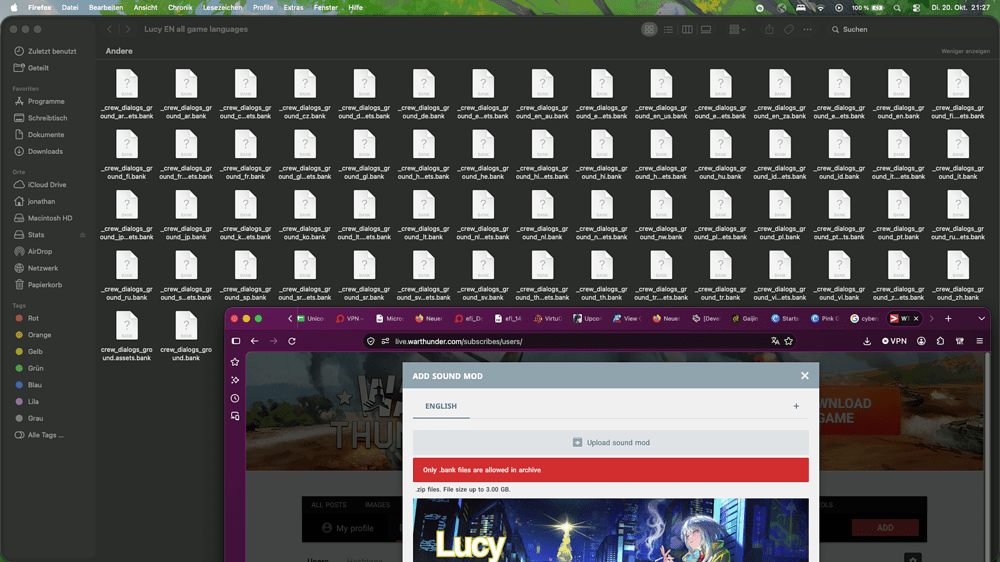The image size is (1000, 562).
Task: Open the browser hamburger menu
Action: point(980,341)
